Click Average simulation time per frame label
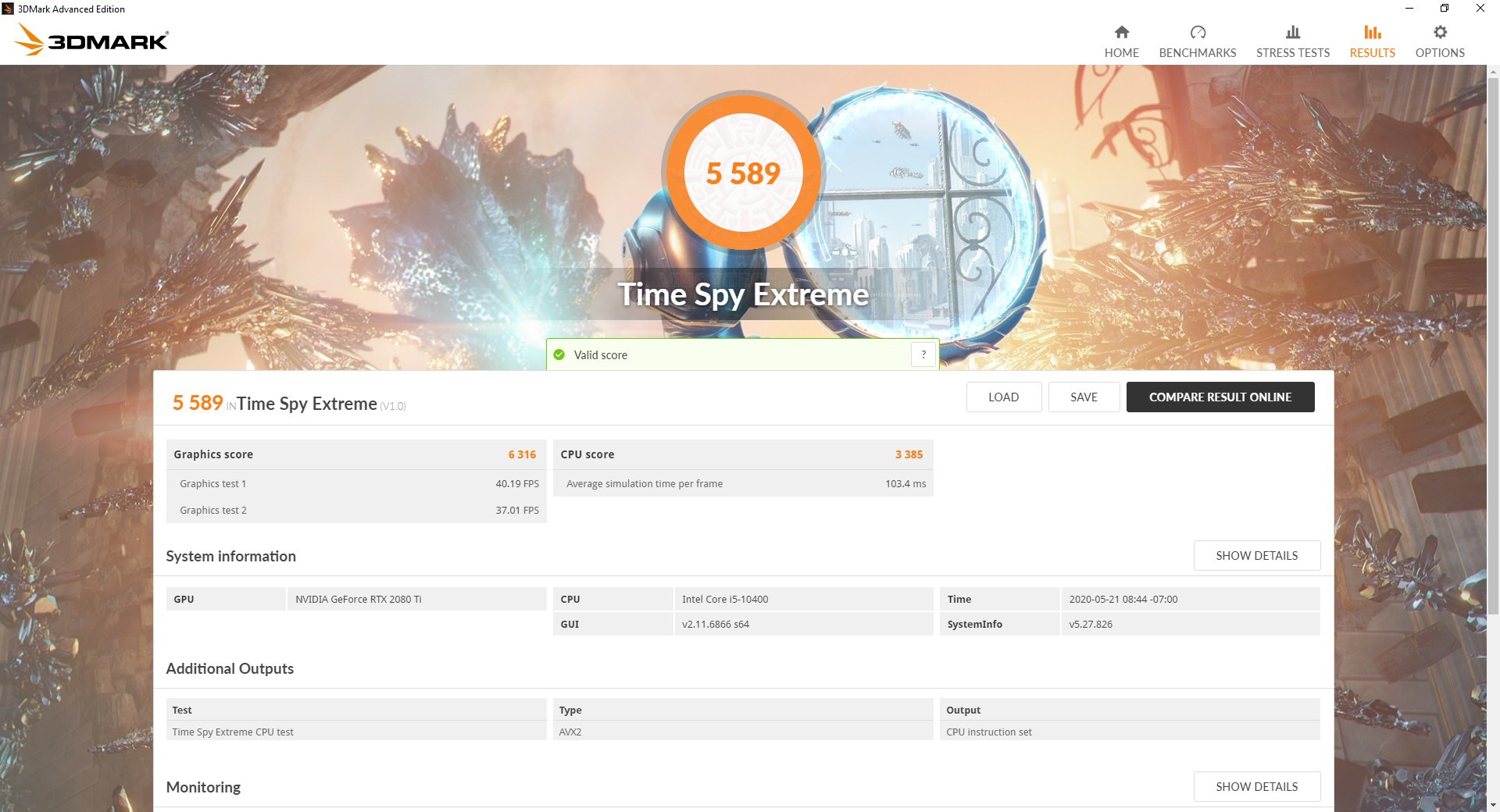1500x812 pixels. [645, 484]
